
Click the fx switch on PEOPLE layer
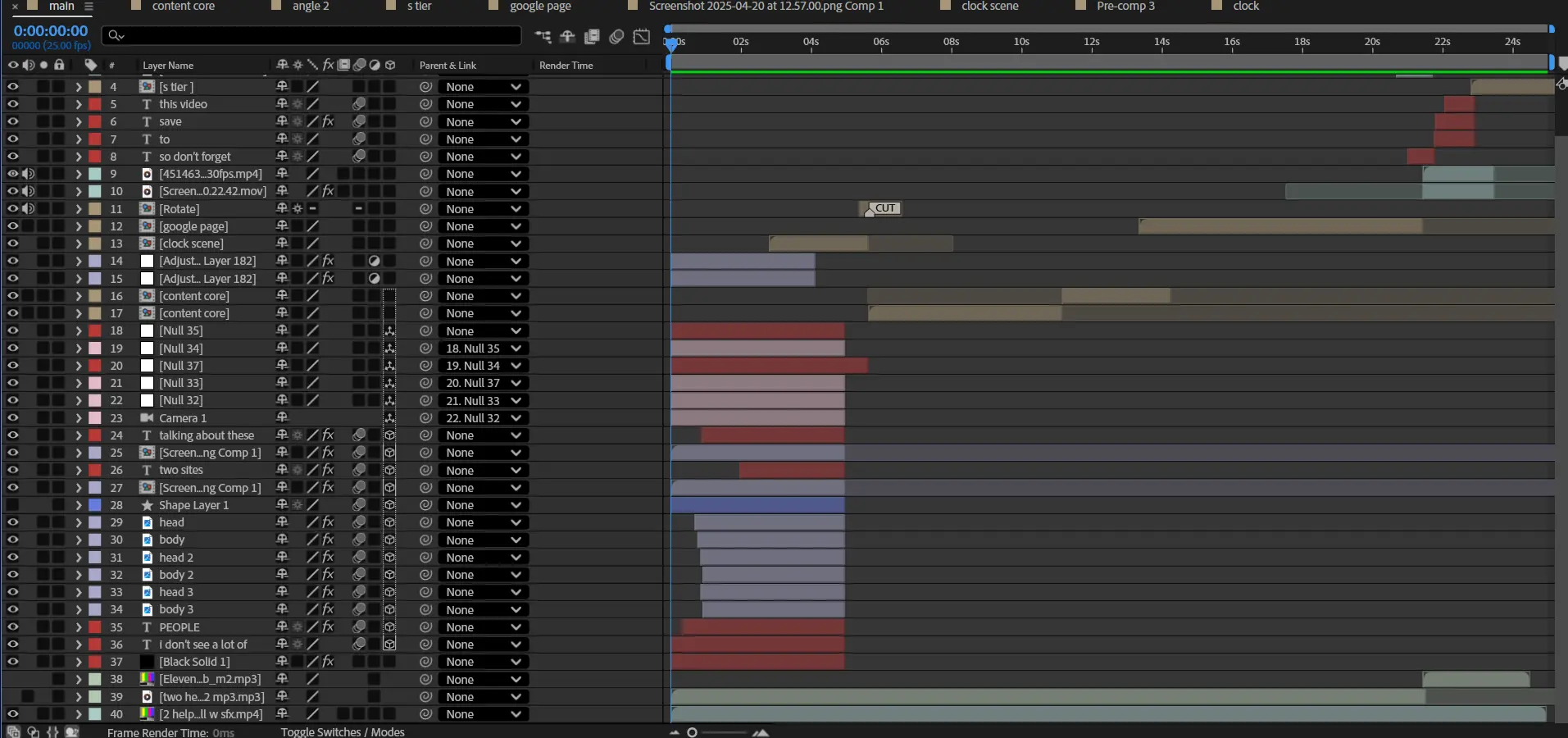click(328, 627)
